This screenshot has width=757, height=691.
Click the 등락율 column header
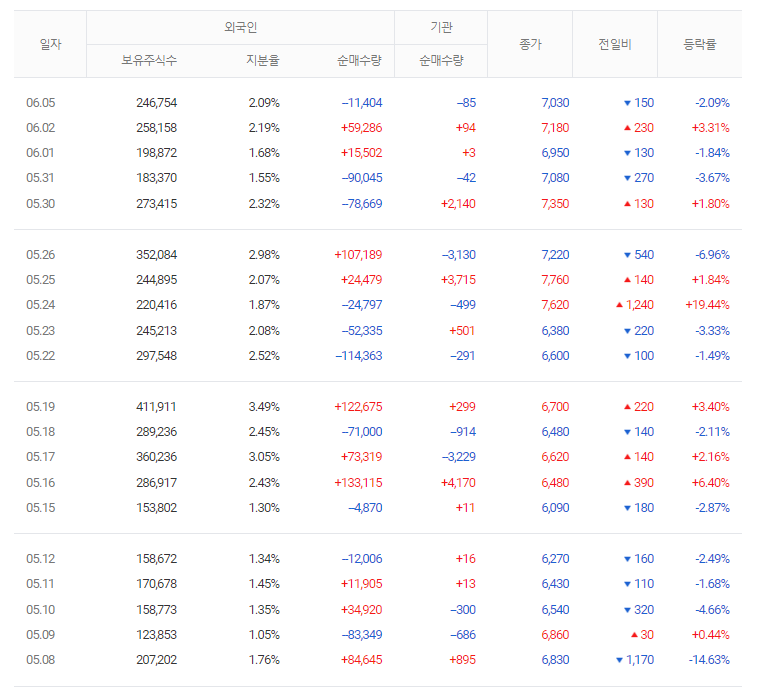[x=700, y=44]
